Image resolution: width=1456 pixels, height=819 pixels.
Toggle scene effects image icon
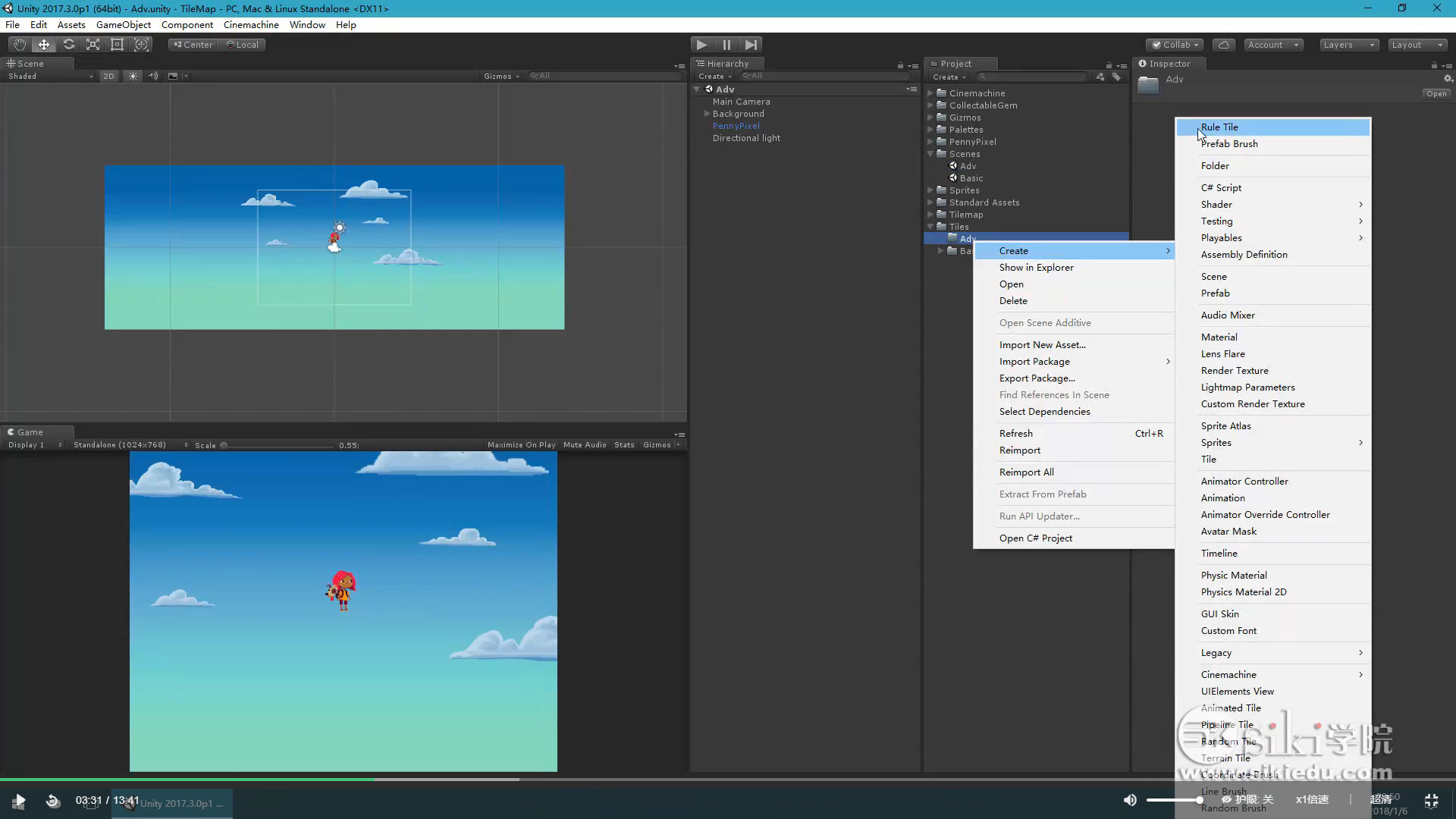coord(173,76)
